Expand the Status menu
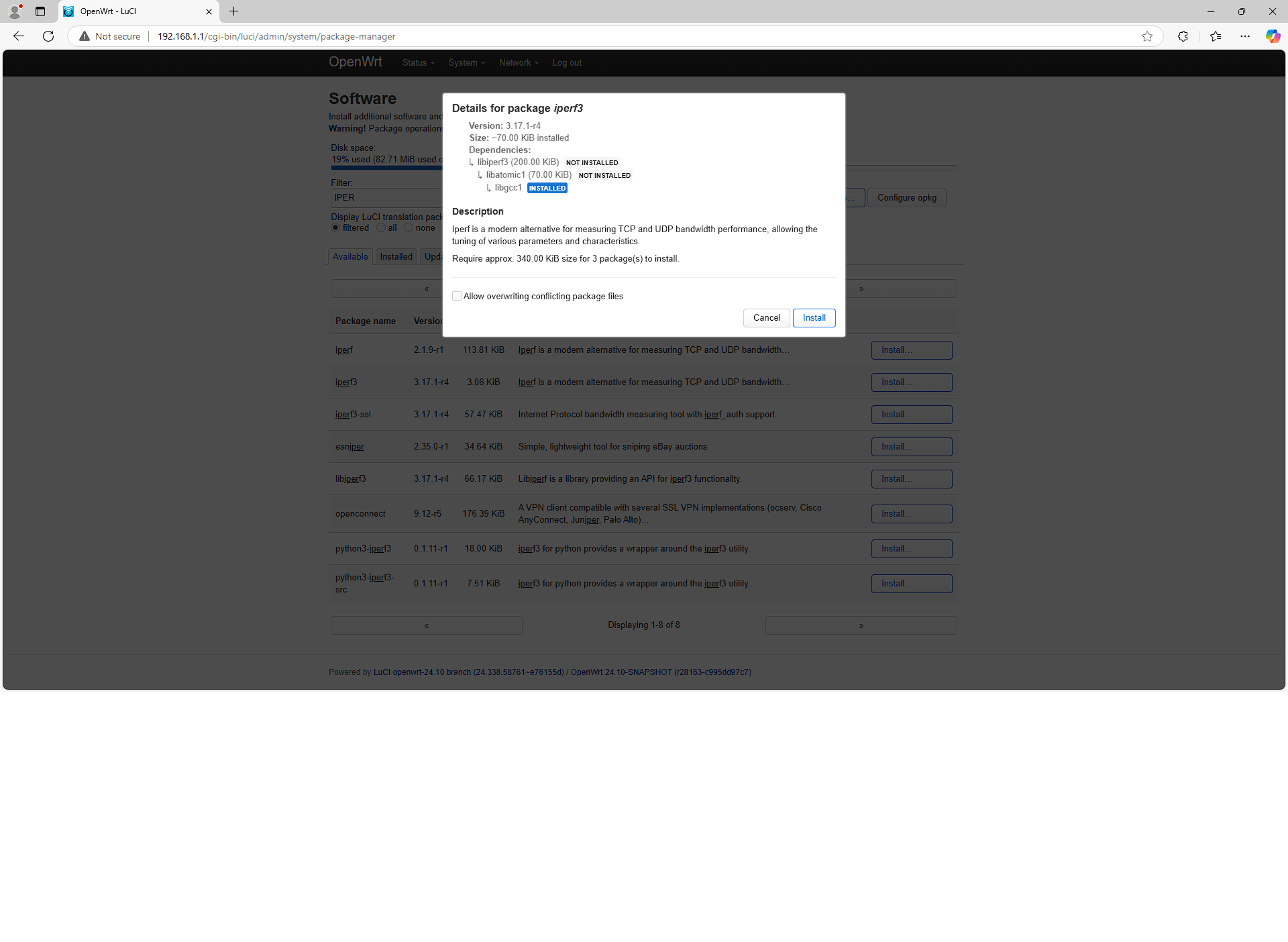The image size is (1288, 942). pyautogui.click(x=419, y=62)
